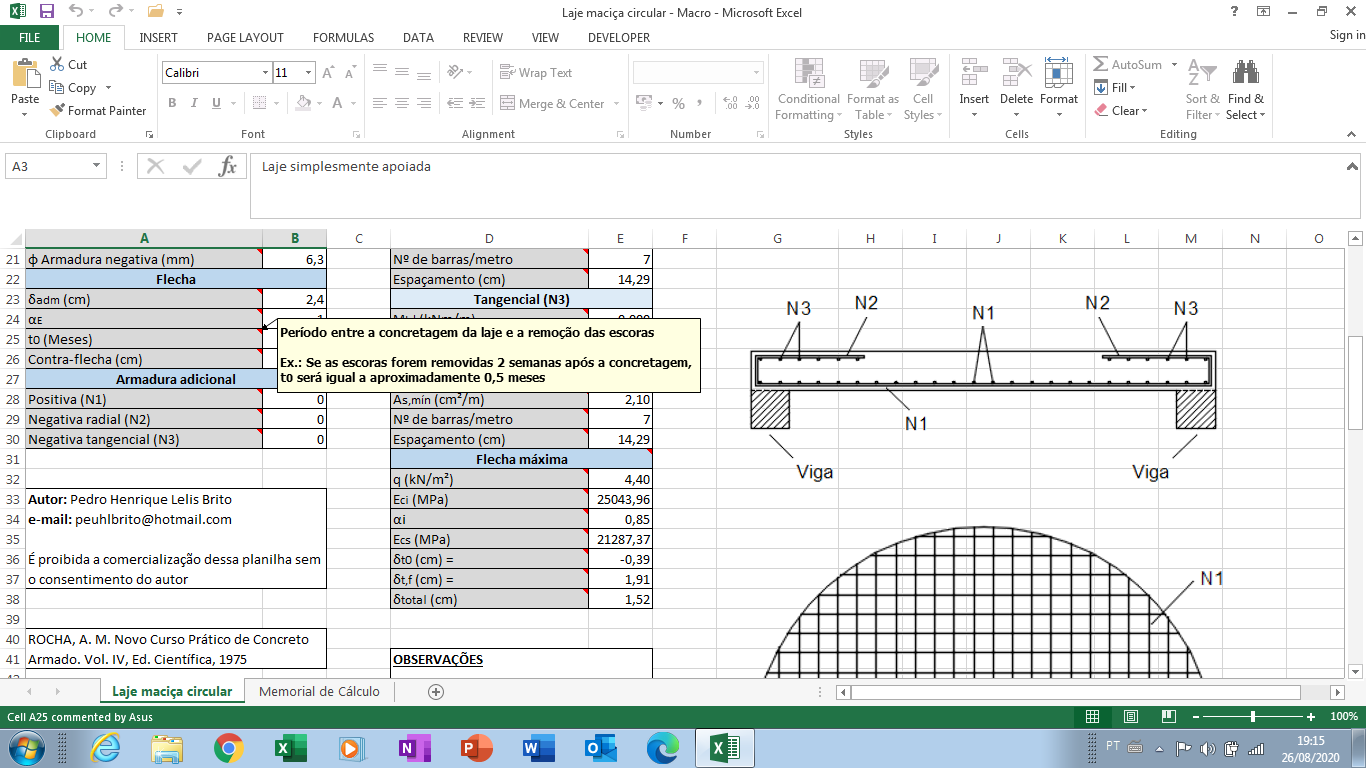Add a new sheet with plus icon
Viewport: 1366px width, 768px height.
[x=436, y=691]
